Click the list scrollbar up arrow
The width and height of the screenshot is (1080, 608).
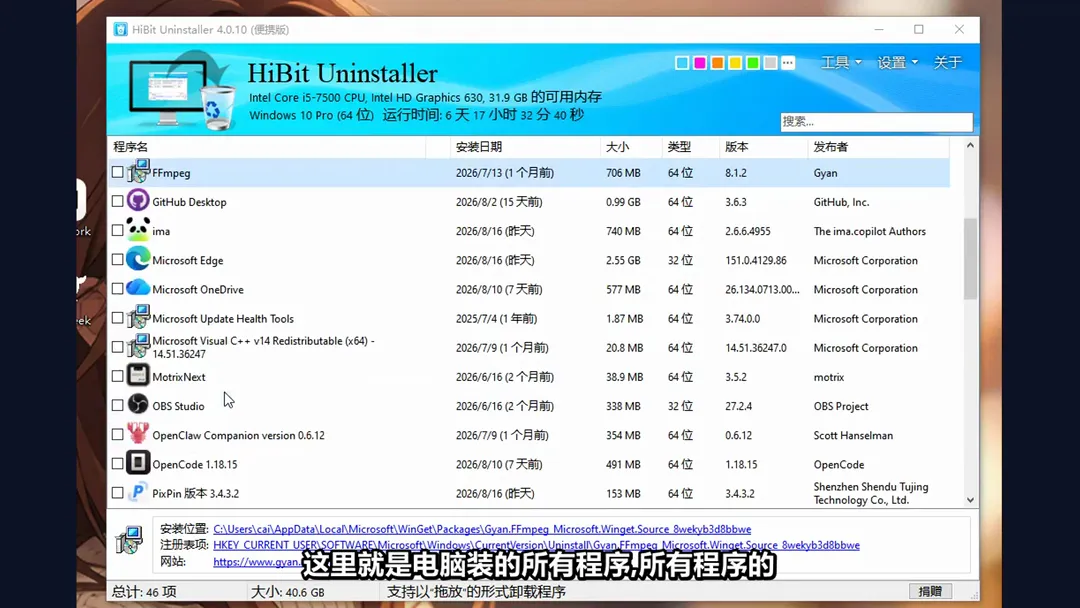click(x=970, y=145)
